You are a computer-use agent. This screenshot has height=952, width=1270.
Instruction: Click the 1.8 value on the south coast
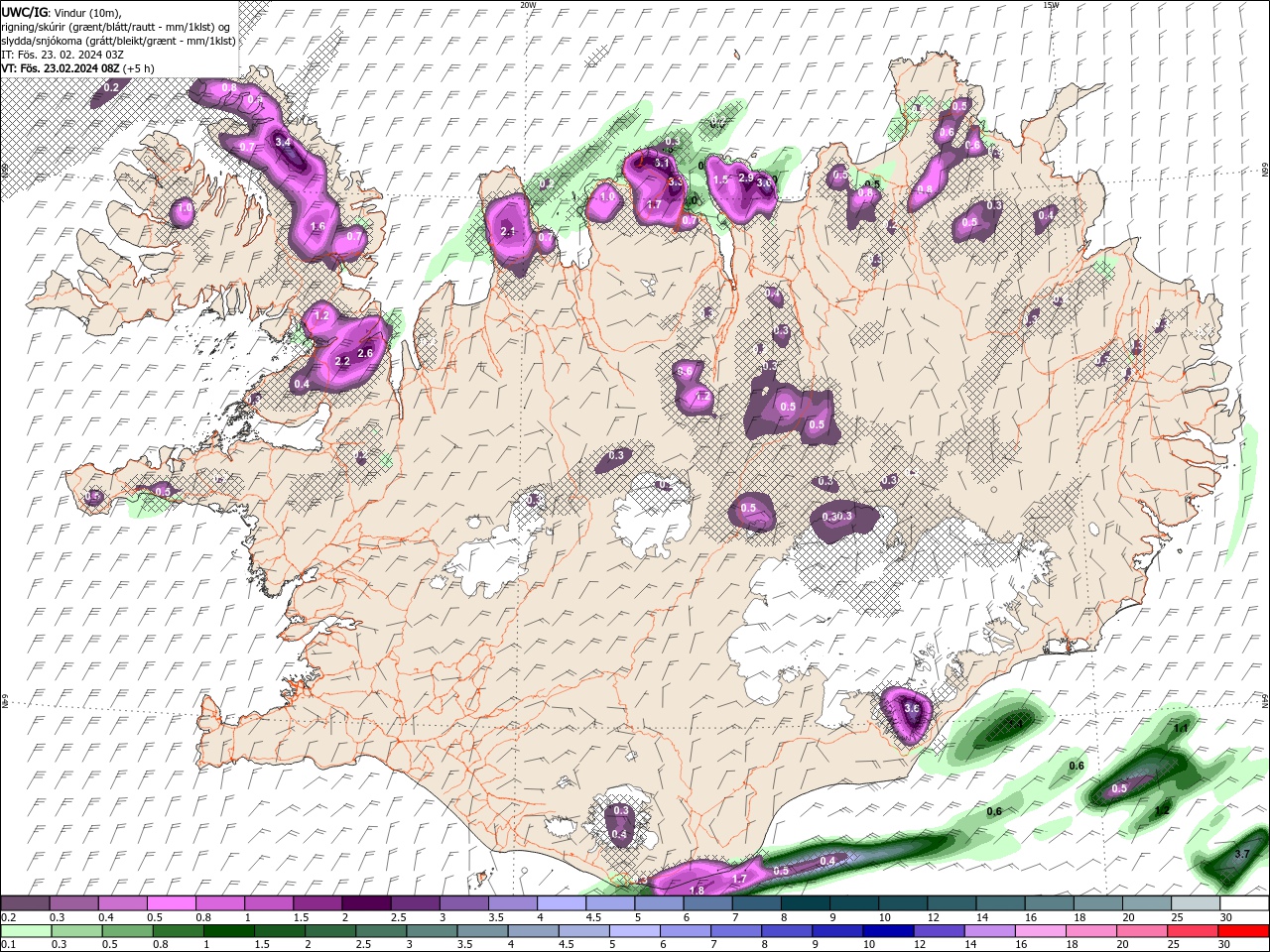click(x=697, y=891)
